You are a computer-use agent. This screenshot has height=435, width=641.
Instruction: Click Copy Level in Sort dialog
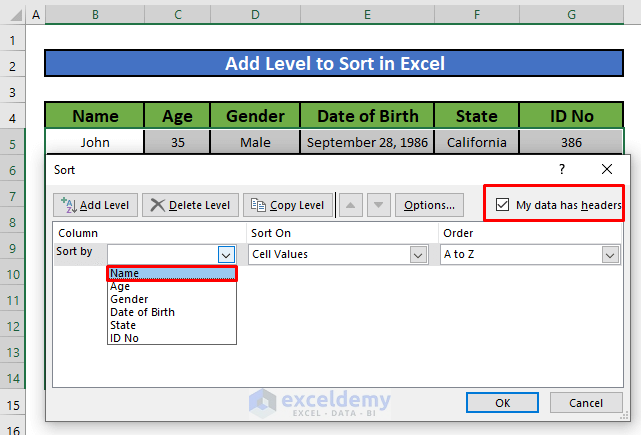(288, 205)
